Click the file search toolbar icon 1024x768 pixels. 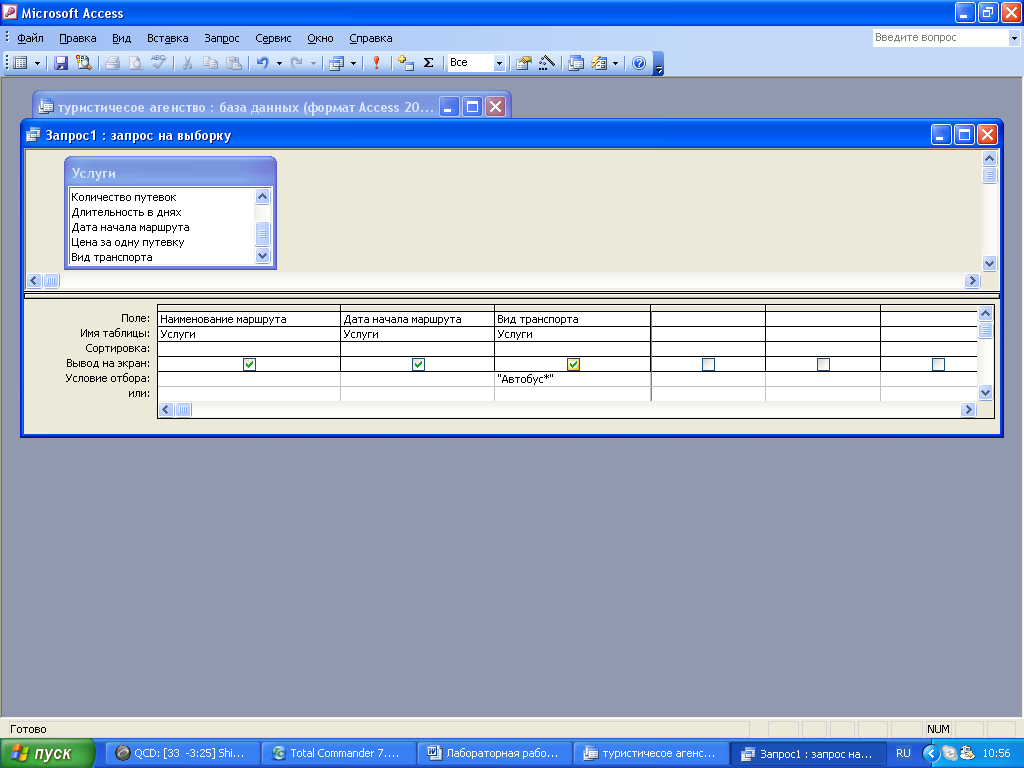pos(84,63)
